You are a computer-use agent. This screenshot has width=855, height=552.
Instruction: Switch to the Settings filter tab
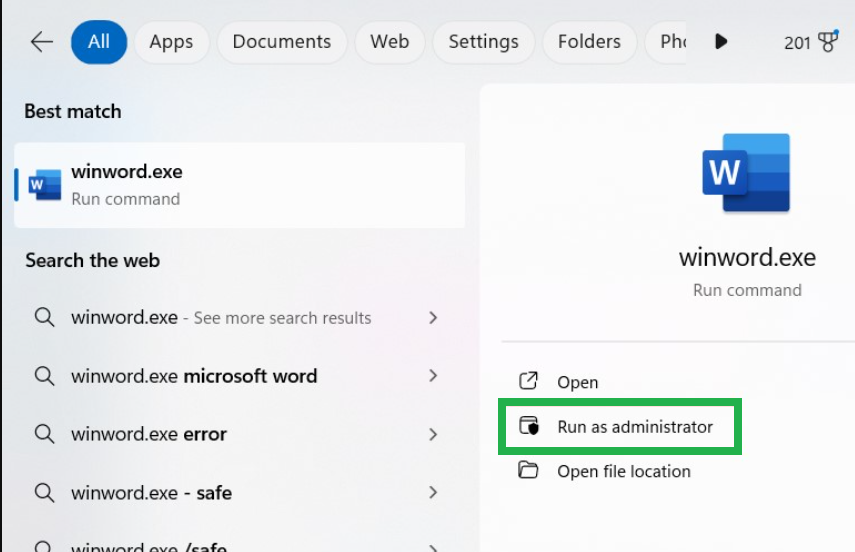pyautogui.click(x=483, y=42)
